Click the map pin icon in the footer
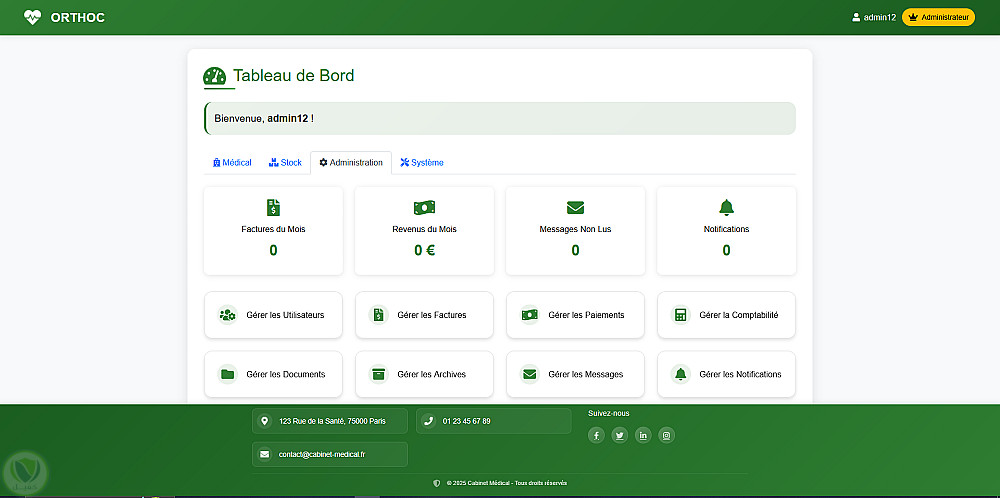 (264, 421)
